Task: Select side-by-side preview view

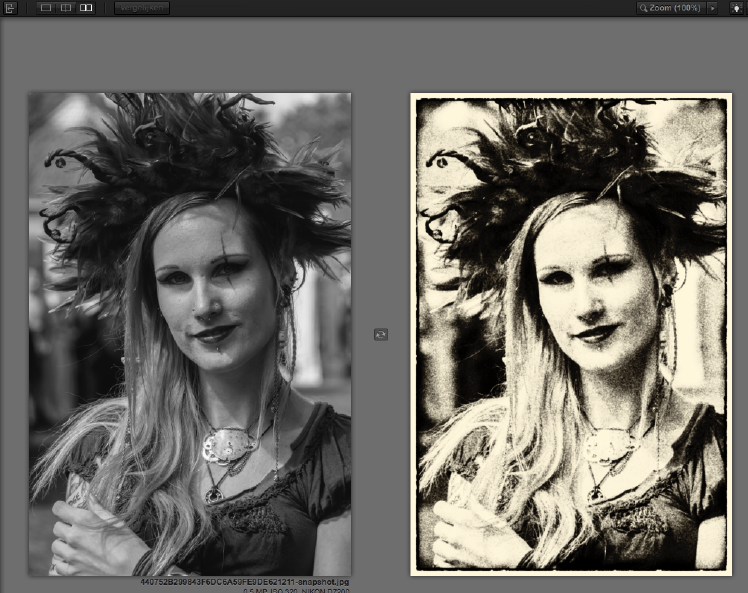Action: 86,8
